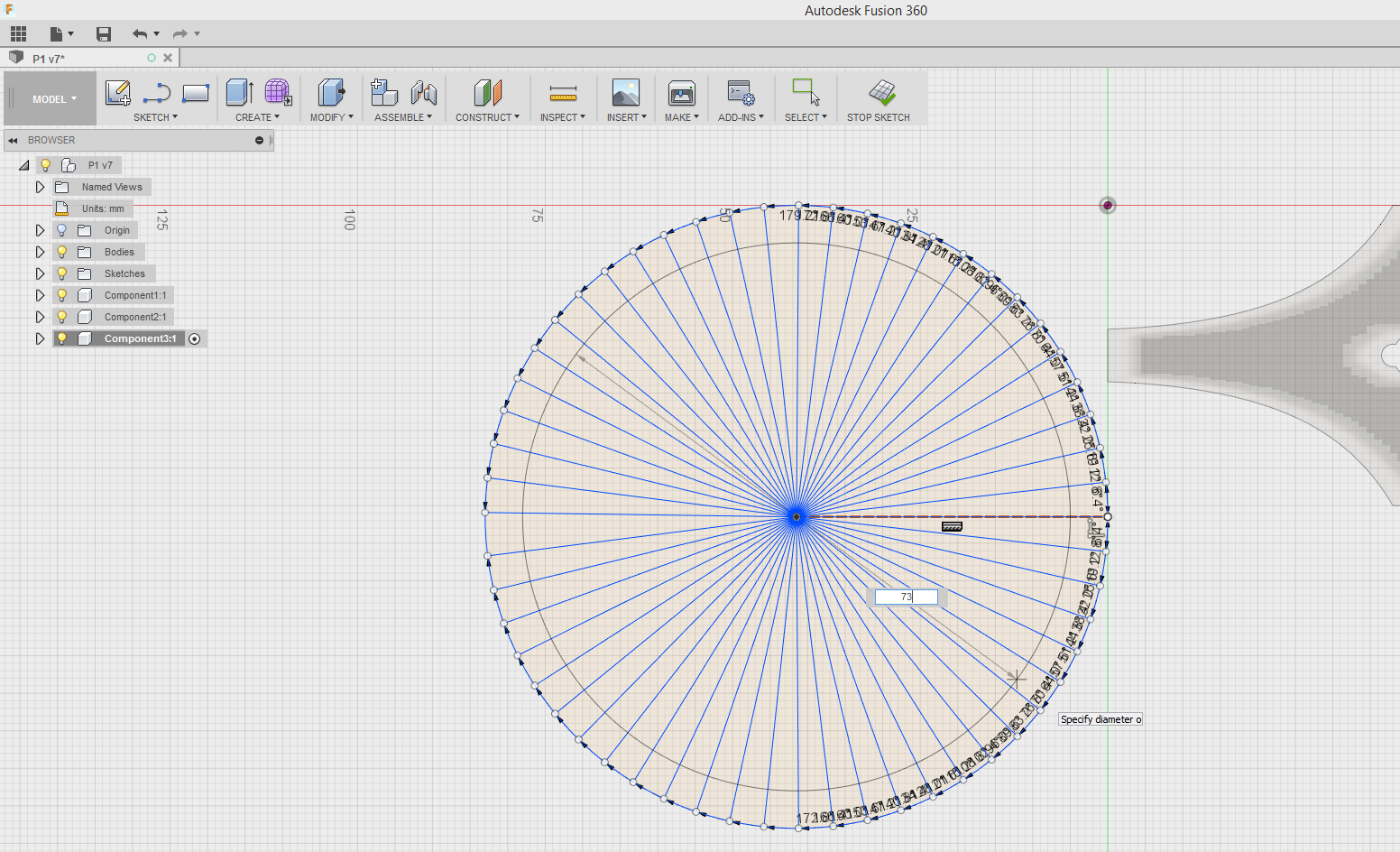Image resolution: width=1400 pixels, height=852 pixels.
Task: Toggle Component3:1 visibility light bulb
Action: click(x=61, y=338)
